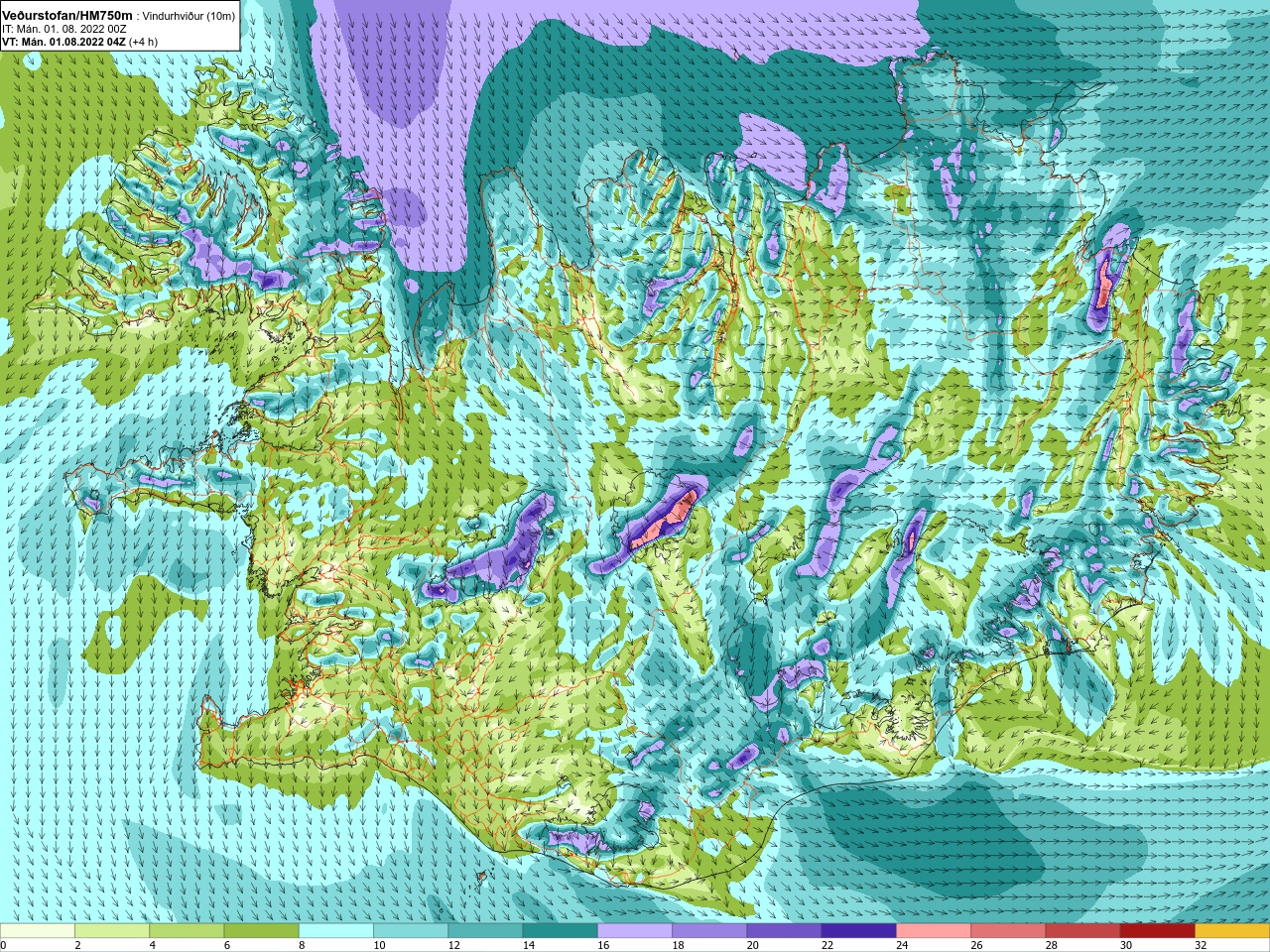Click the "(+4 h)" forecast offset text
The image size is (1270, 952).
pyautogui.click(x=143, y=42)
